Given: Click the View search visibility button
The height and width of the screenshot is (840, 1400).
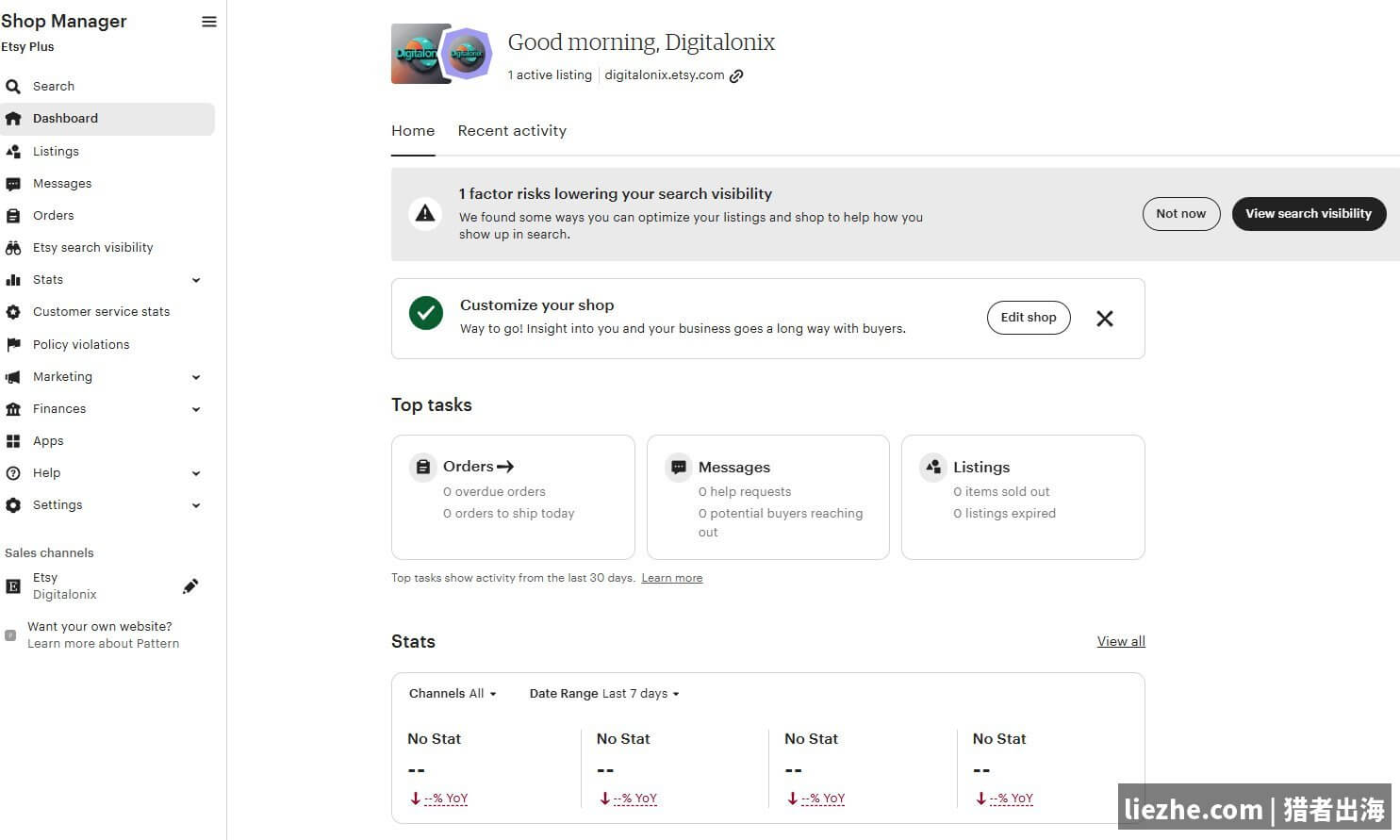Looking at the screenshot, I should (x=1309, y=214).
